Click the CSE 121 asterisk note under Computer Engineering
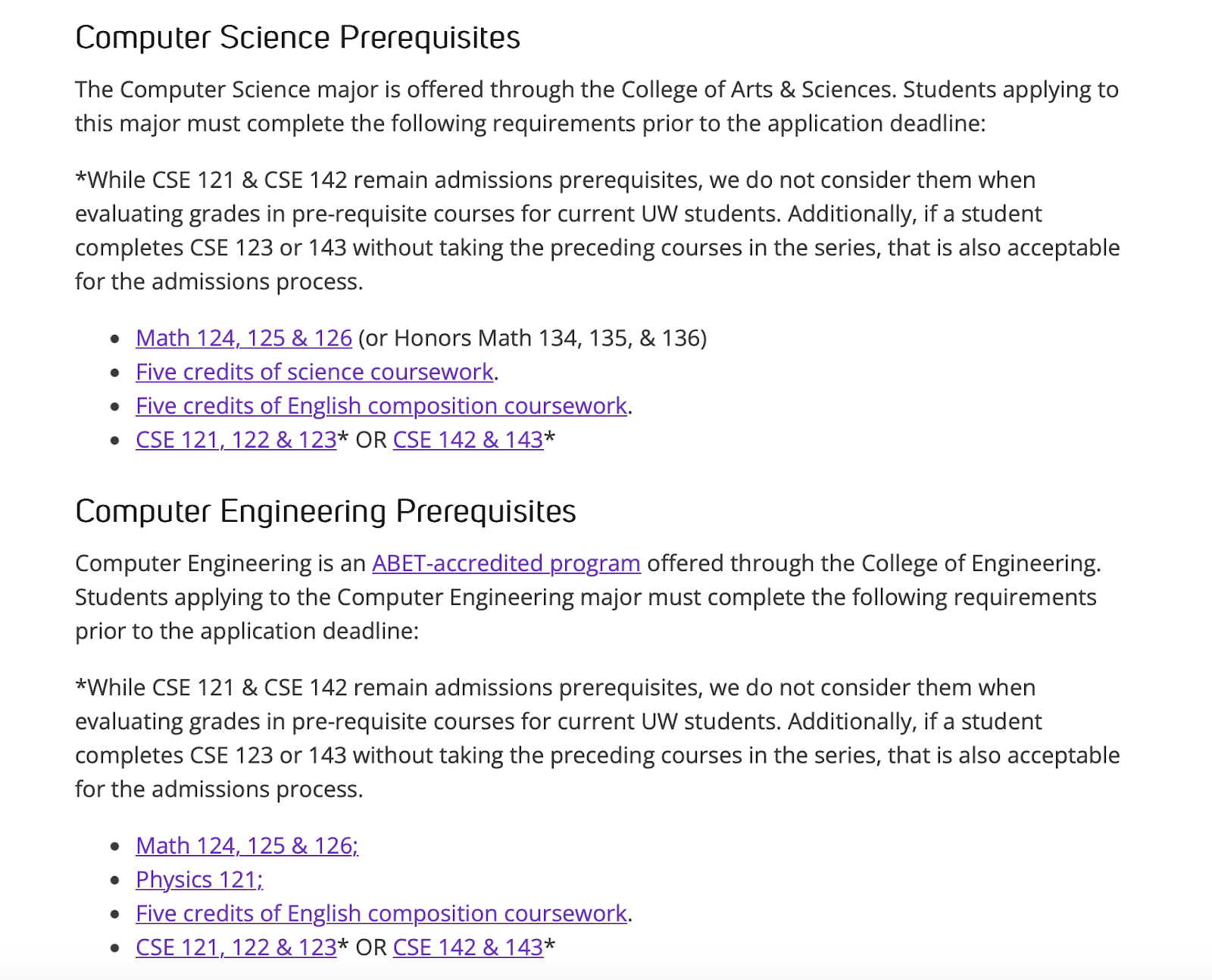1212x980 pixels. click(x=597, y=738)
